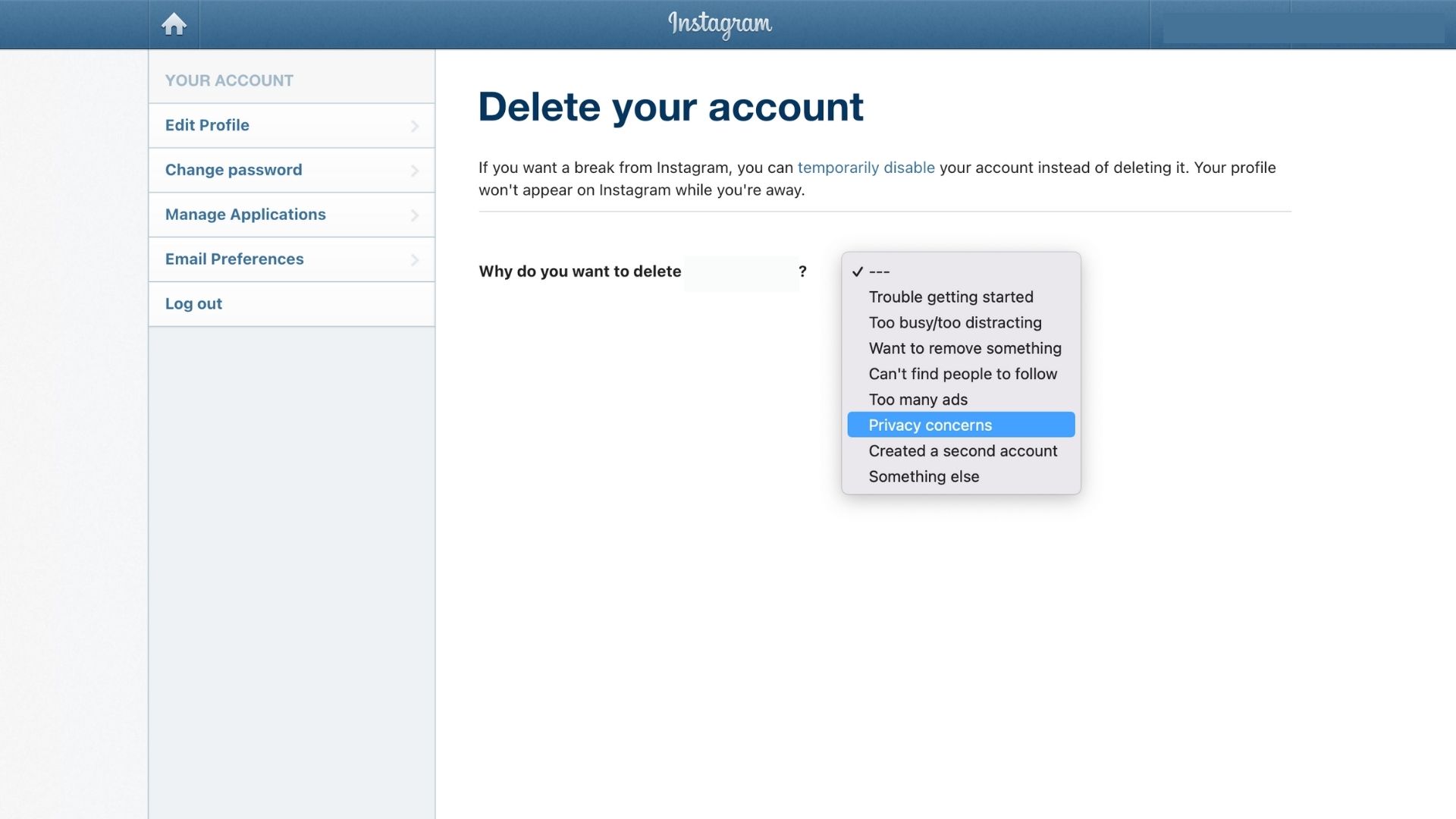Expand the deletion reason dropdown
The height and width of the screenshot is (819, 1456).
tap(960, 271)
